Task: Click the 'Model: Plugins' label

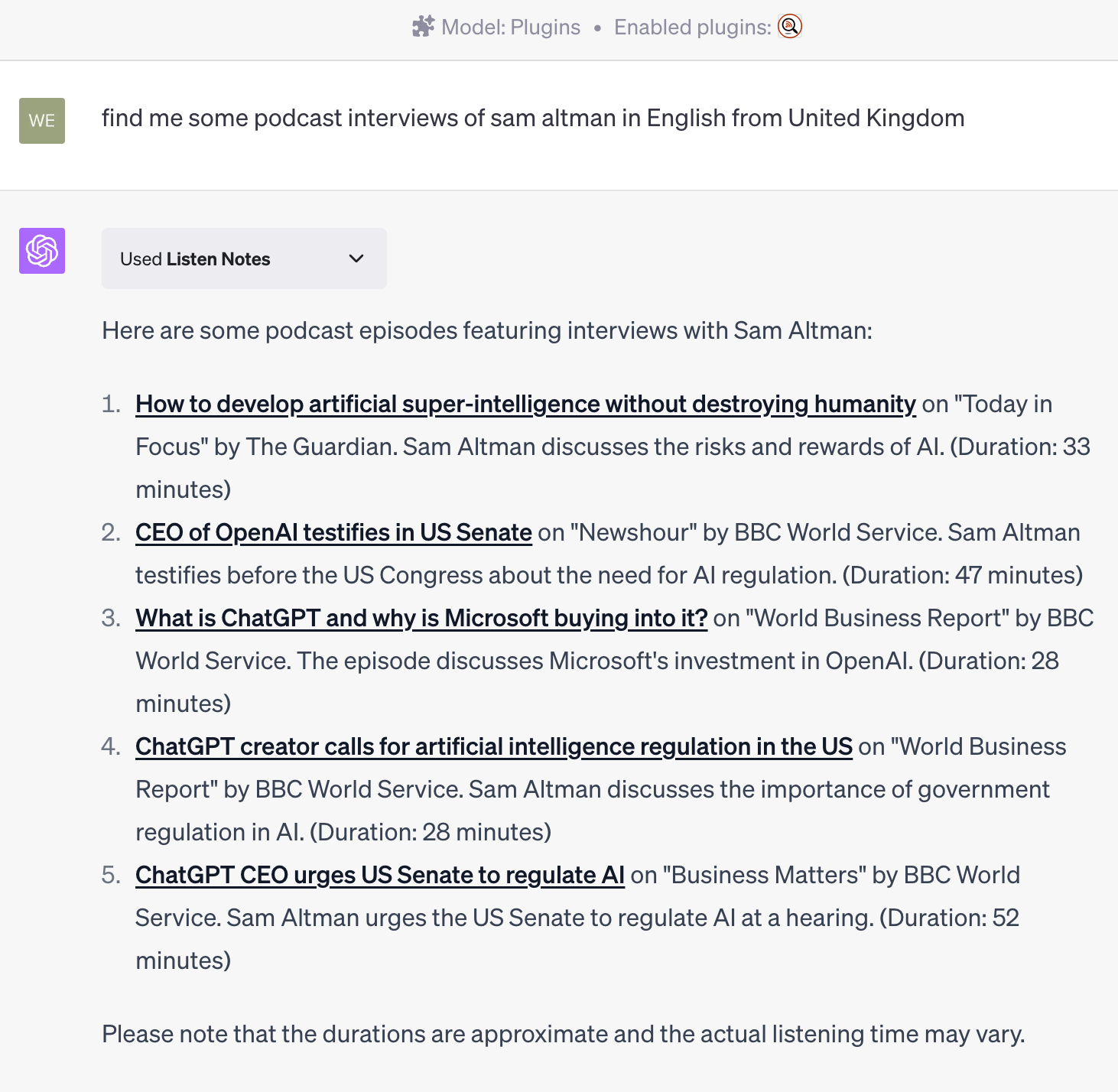Action: 511,28
